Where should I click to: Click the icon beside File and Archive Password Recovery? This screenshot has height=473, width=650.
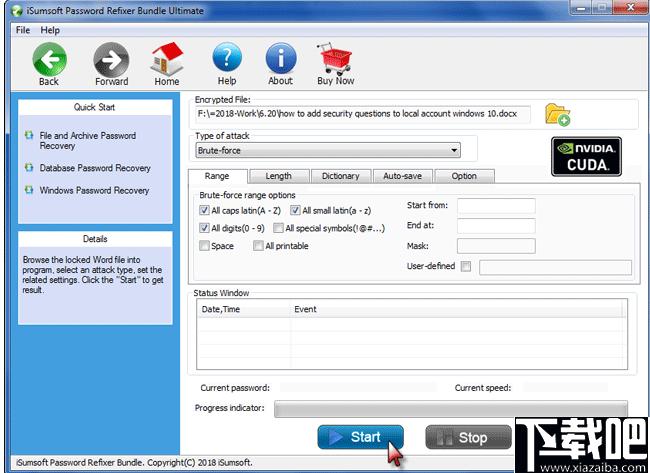29,135
